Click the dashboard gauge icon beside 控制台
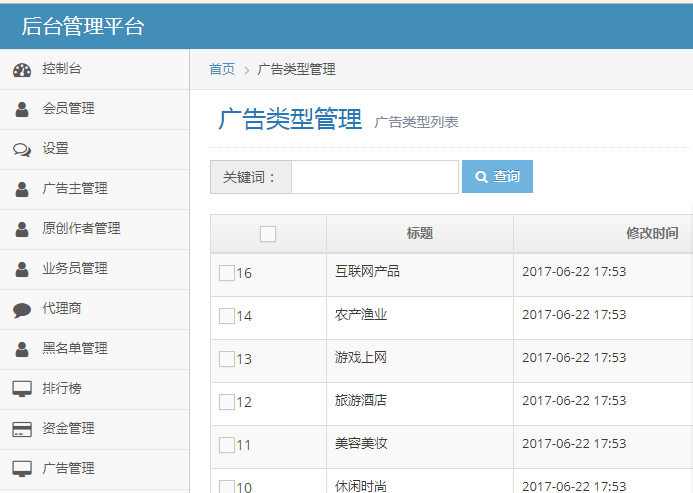Screen dimensions: 693x493 (22, 70)
